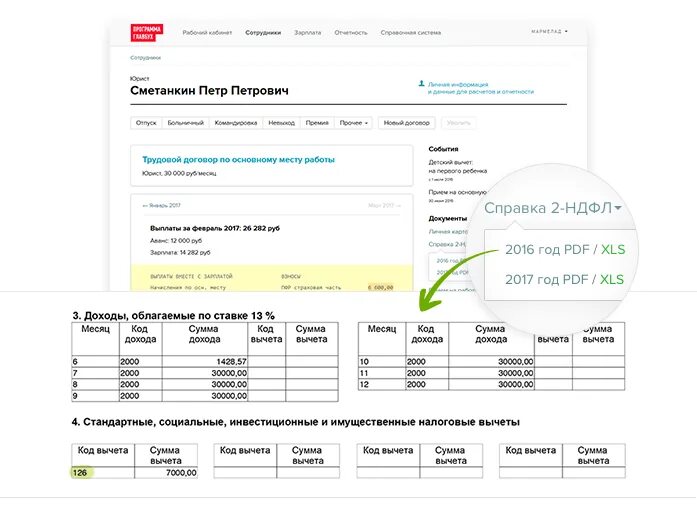Switch to the Сотрудники top navigation item

(263, 32)
